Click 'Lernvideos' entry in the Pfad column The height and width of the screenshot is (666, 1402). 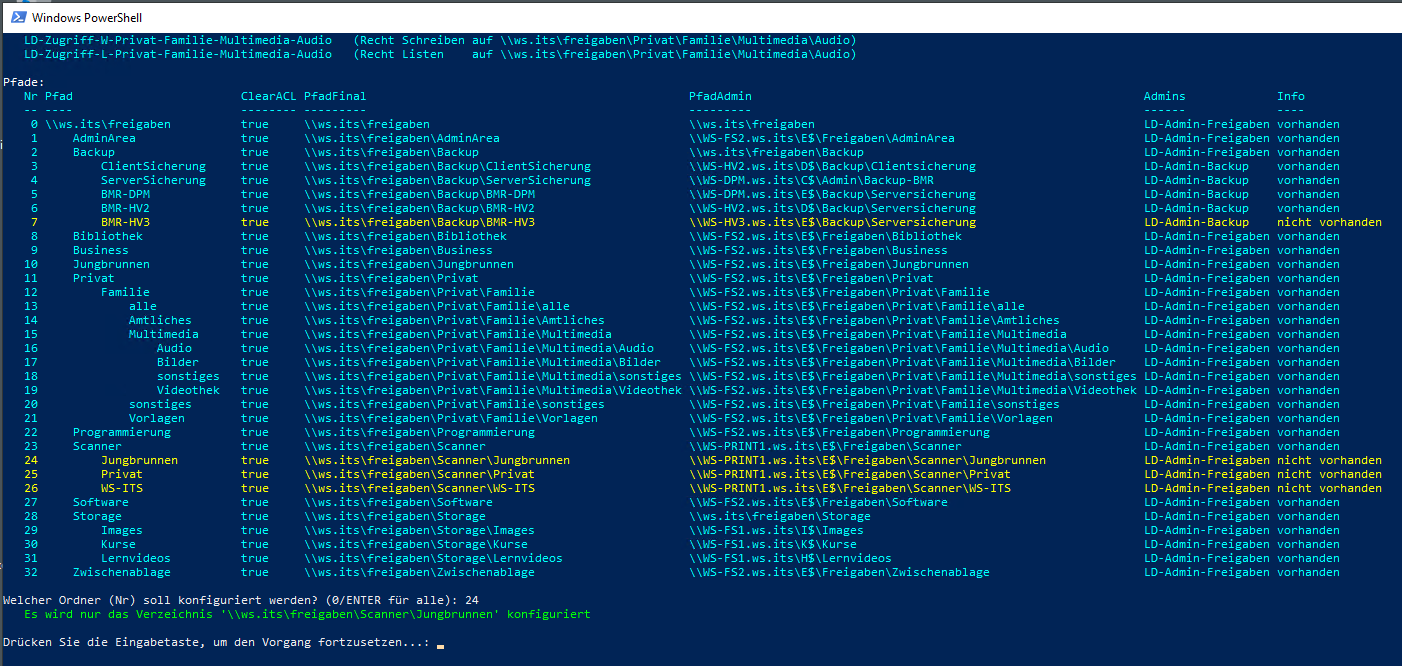click(136, 558)
